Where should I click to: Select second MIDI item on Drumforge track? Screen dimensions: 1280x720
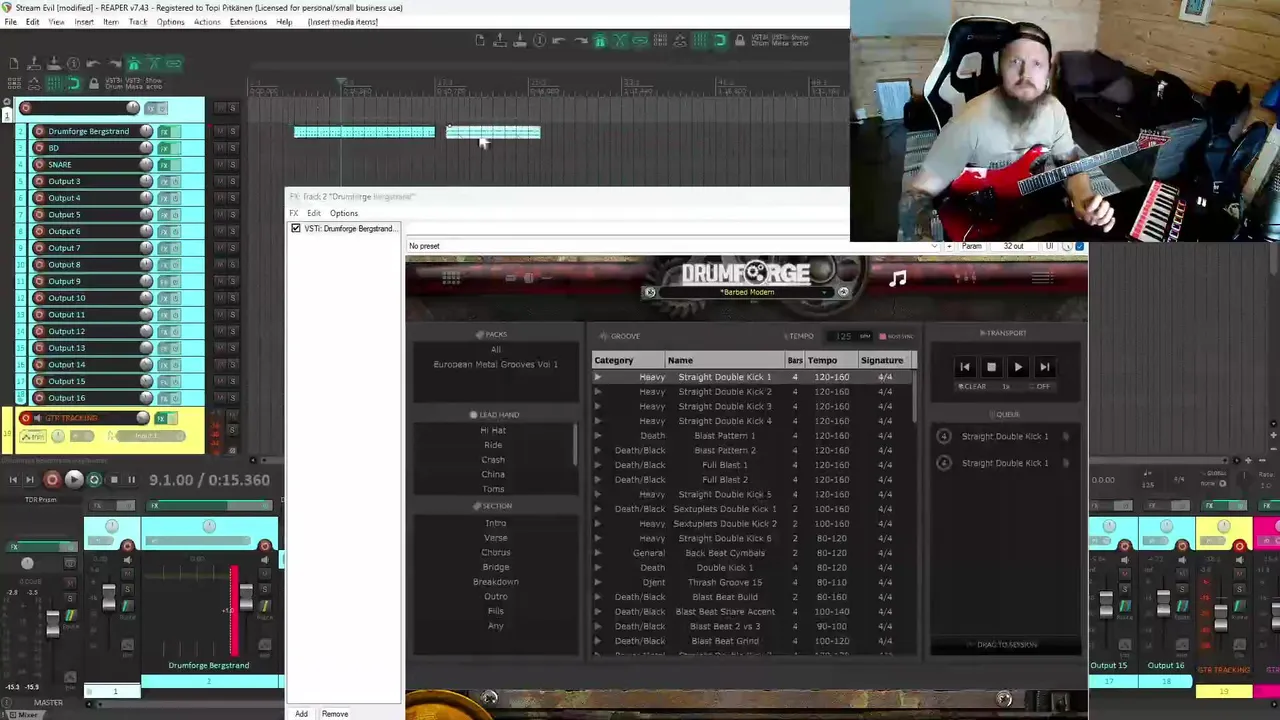pyautogui.click(x=493, y=131)
